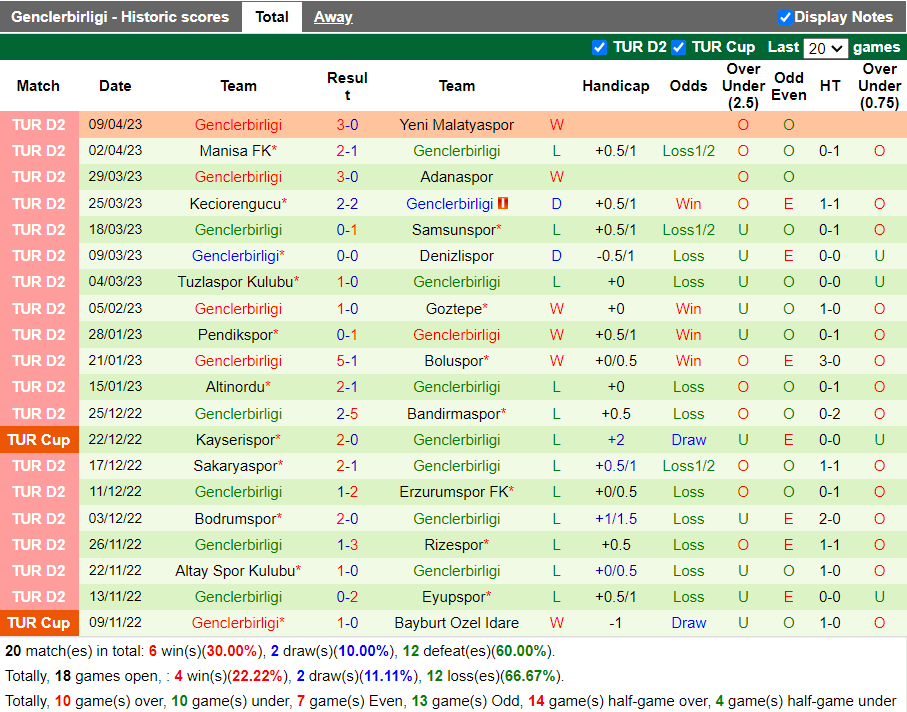Click the Draw odds link for Bayburt match
This screenshot has height=712, width=907.
tap(689, 622)
